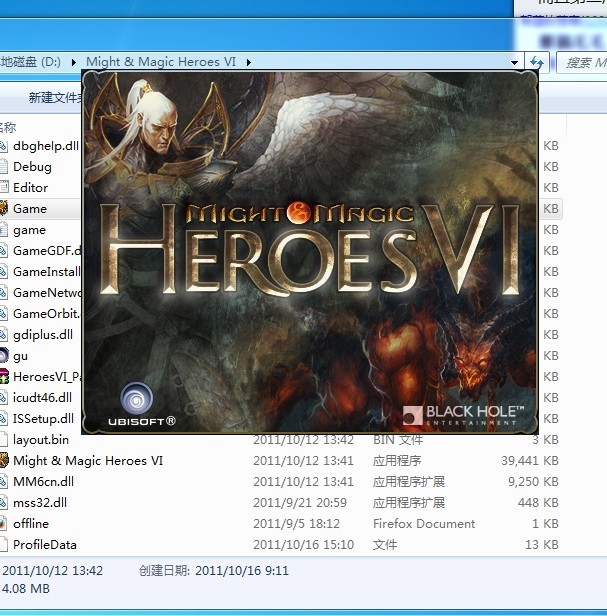Click the 名称 name column header
The image size is (607, 616).
[8, 127]
